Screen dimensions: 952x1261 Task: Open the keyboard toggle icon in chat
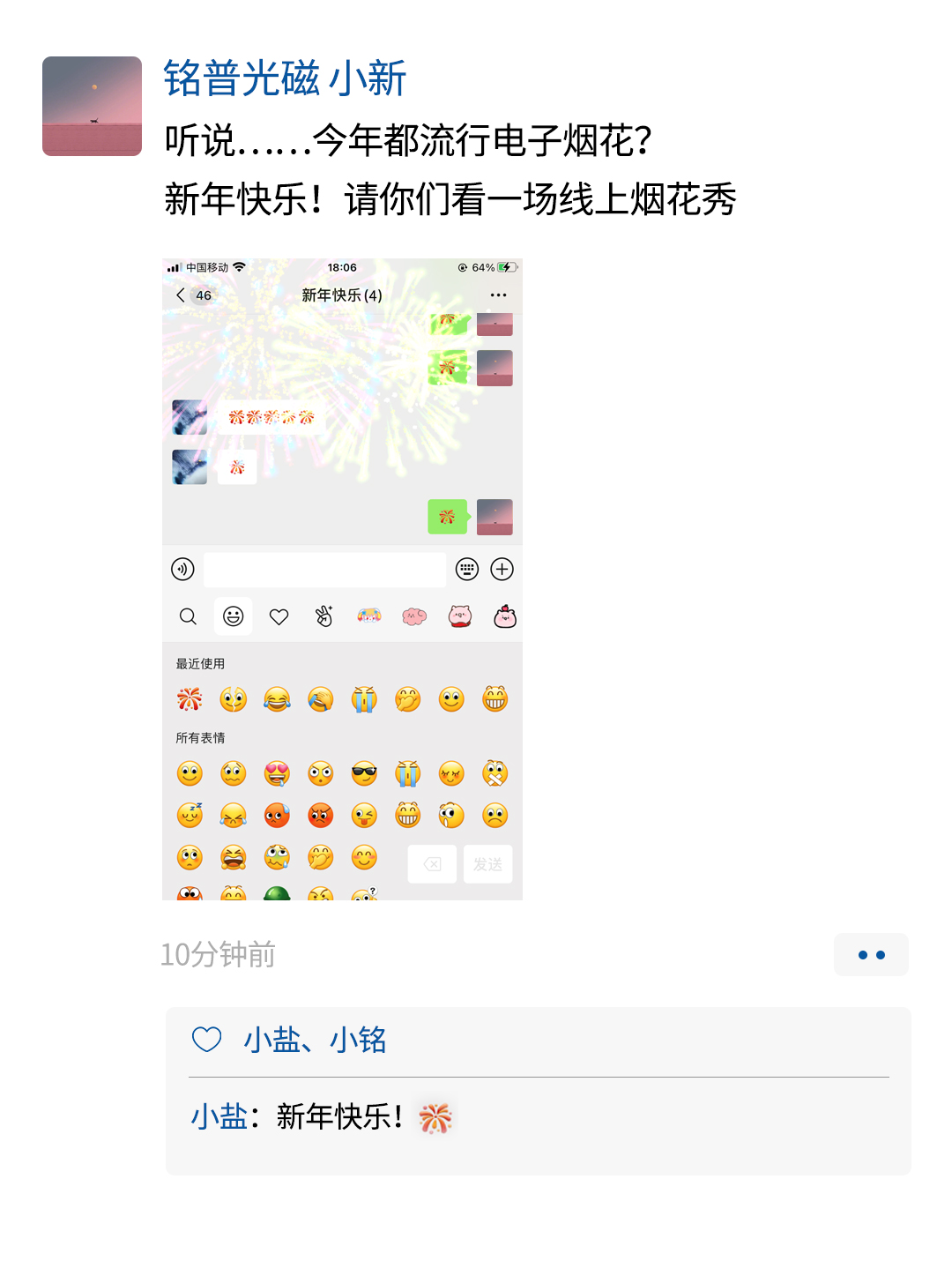[466, 569]
